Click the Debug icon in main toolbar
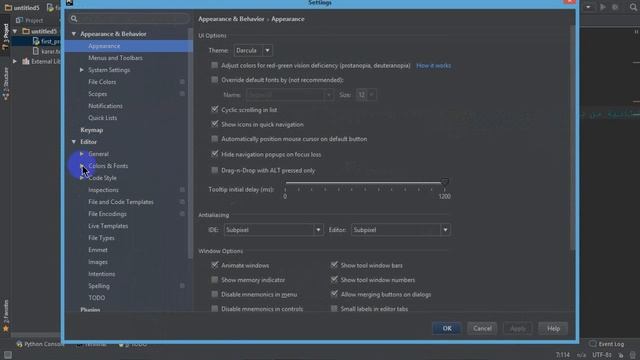640x360 pixels. (x=615, y=7)
